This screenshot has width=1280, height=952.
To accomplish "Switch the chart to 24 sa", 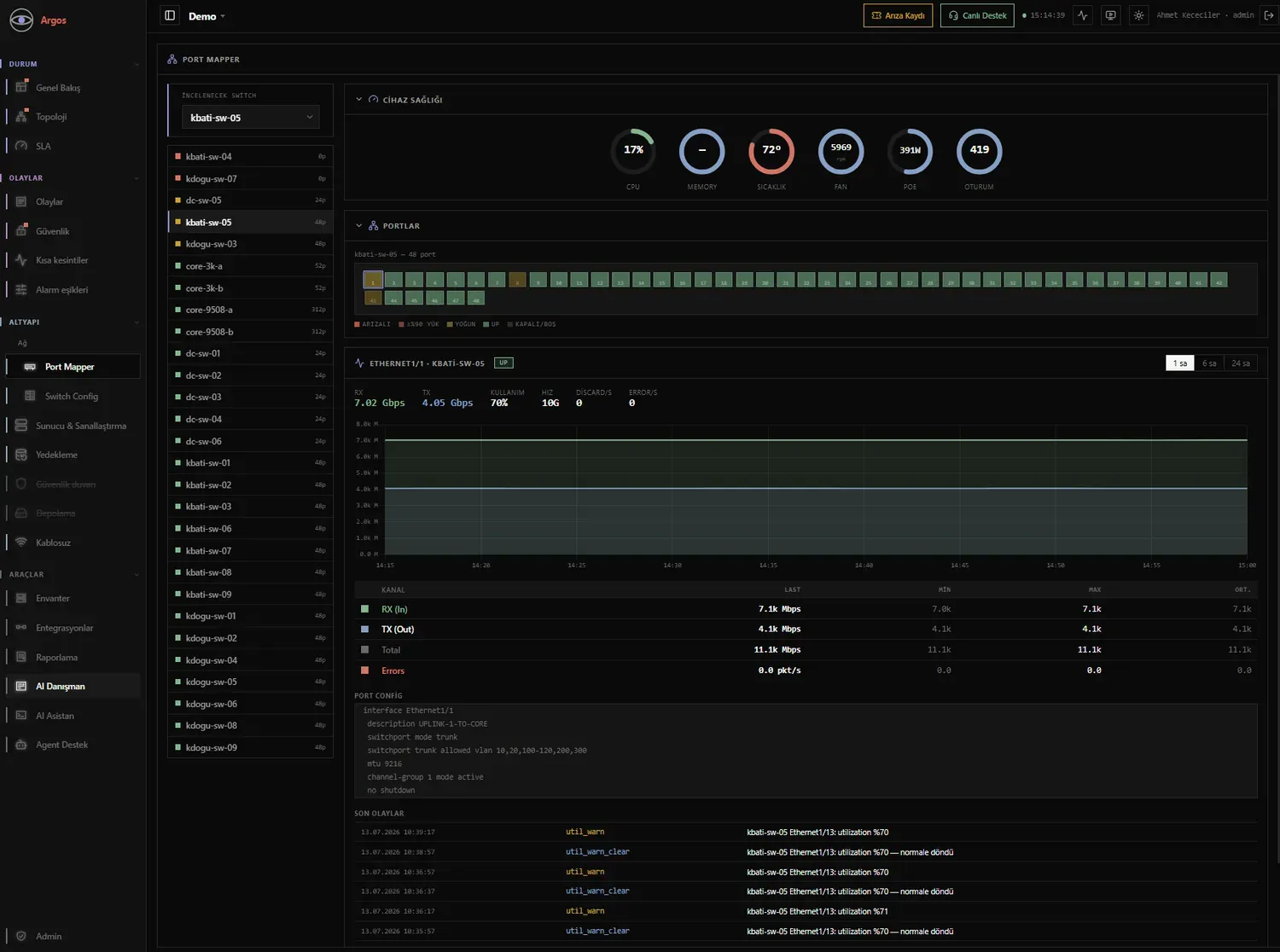I will (1241, 363).
